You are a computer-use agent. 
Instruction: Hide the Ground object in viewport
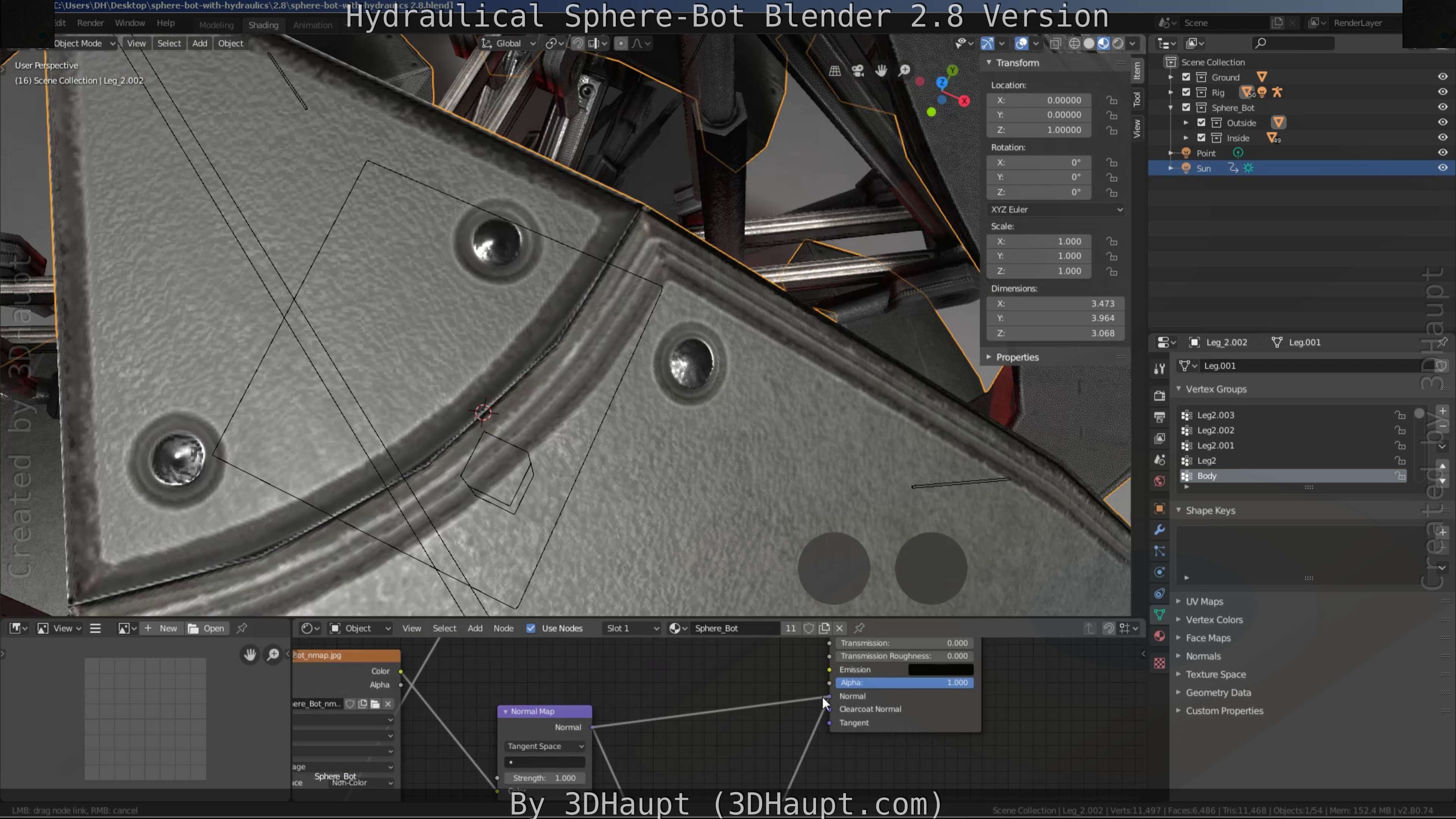click(x=1442, y=77)
